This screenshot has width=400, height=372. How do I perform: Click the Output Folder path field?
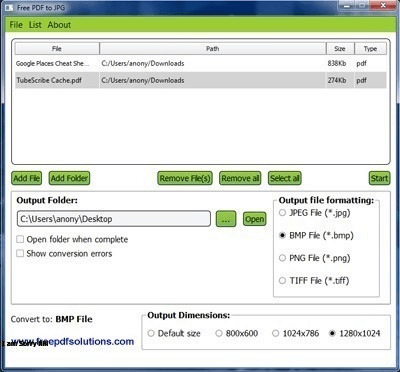[x=114, y=219]
